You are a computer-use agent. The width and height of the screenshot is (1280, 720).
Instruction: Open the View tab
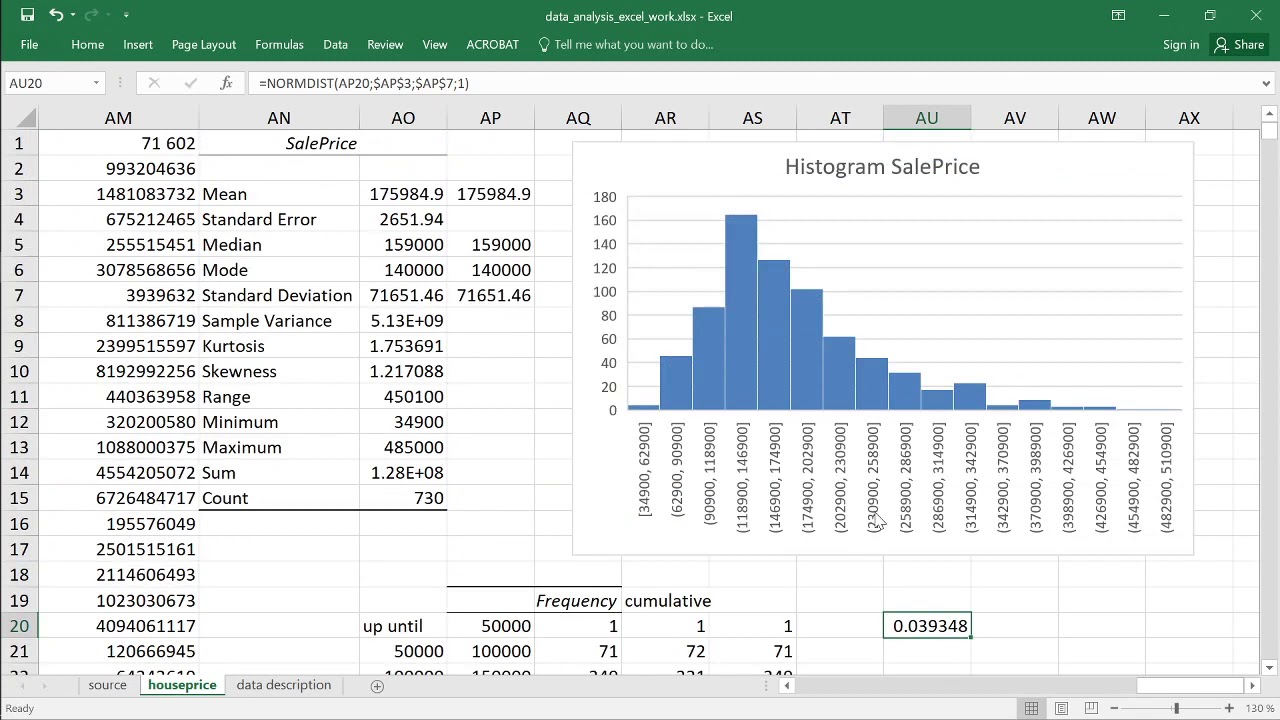tap(434, 44)
